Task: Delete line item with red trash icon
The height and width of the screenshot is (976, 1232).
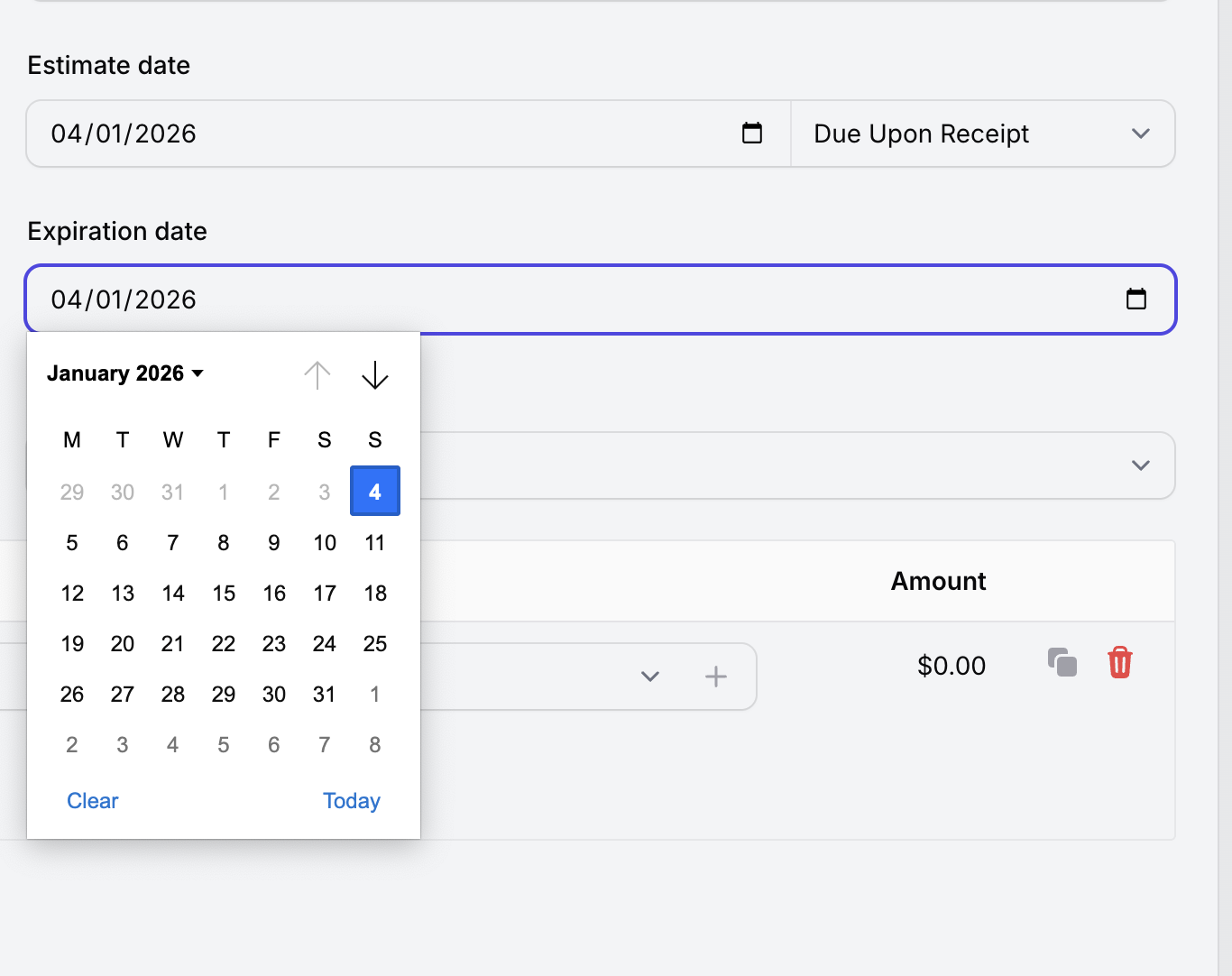Action: pos(1119,663)
